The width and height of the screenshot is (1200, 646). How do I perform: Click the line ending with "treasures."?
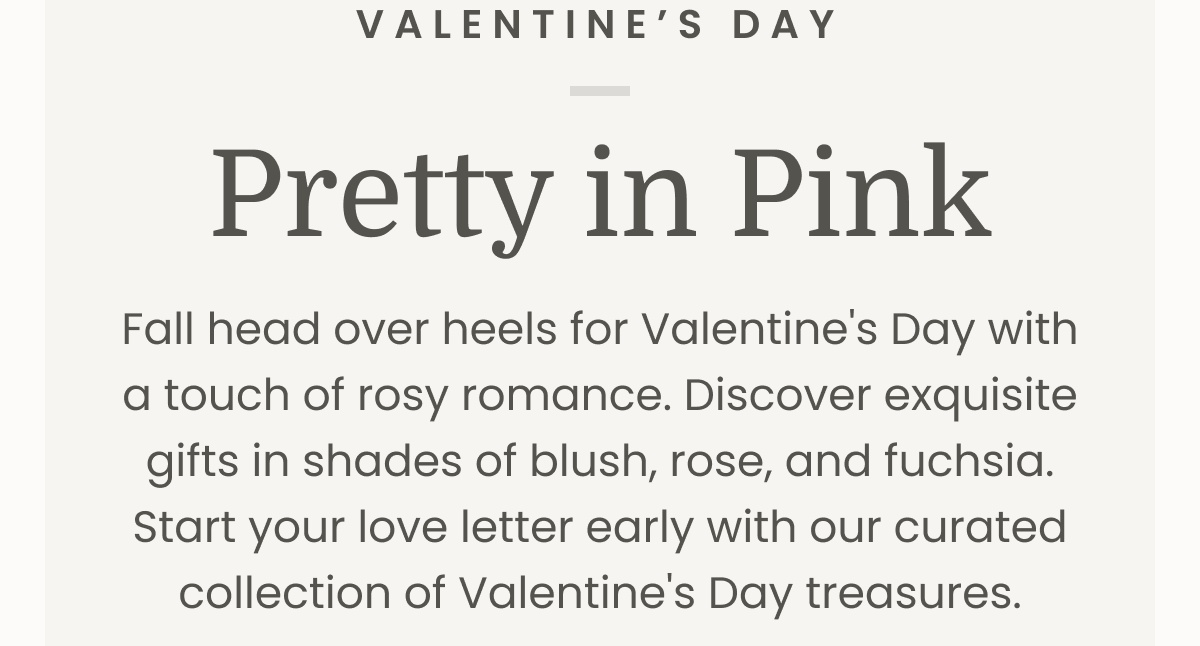pos(600,593)
